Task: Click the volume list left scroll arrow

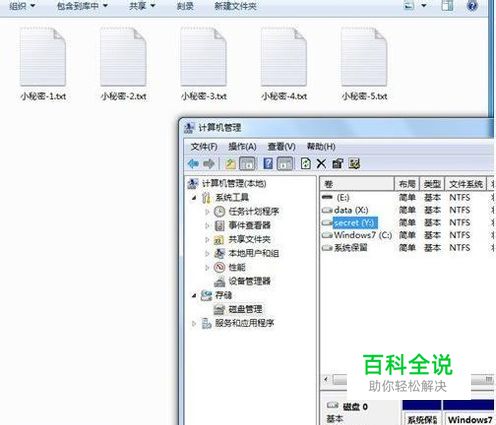Action: point(326,379)
